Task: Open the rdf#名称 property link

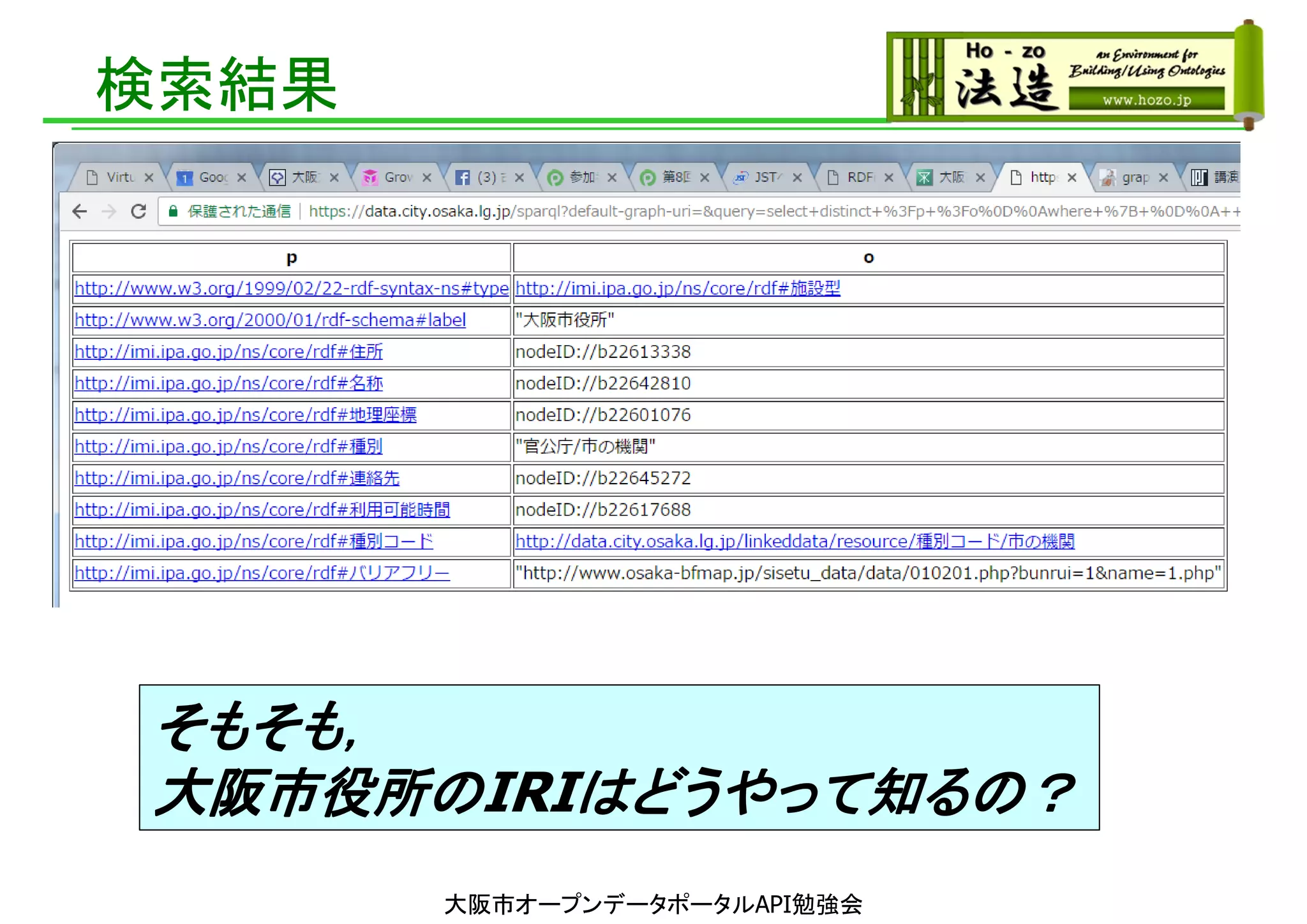Action: (x=228, y=384)
